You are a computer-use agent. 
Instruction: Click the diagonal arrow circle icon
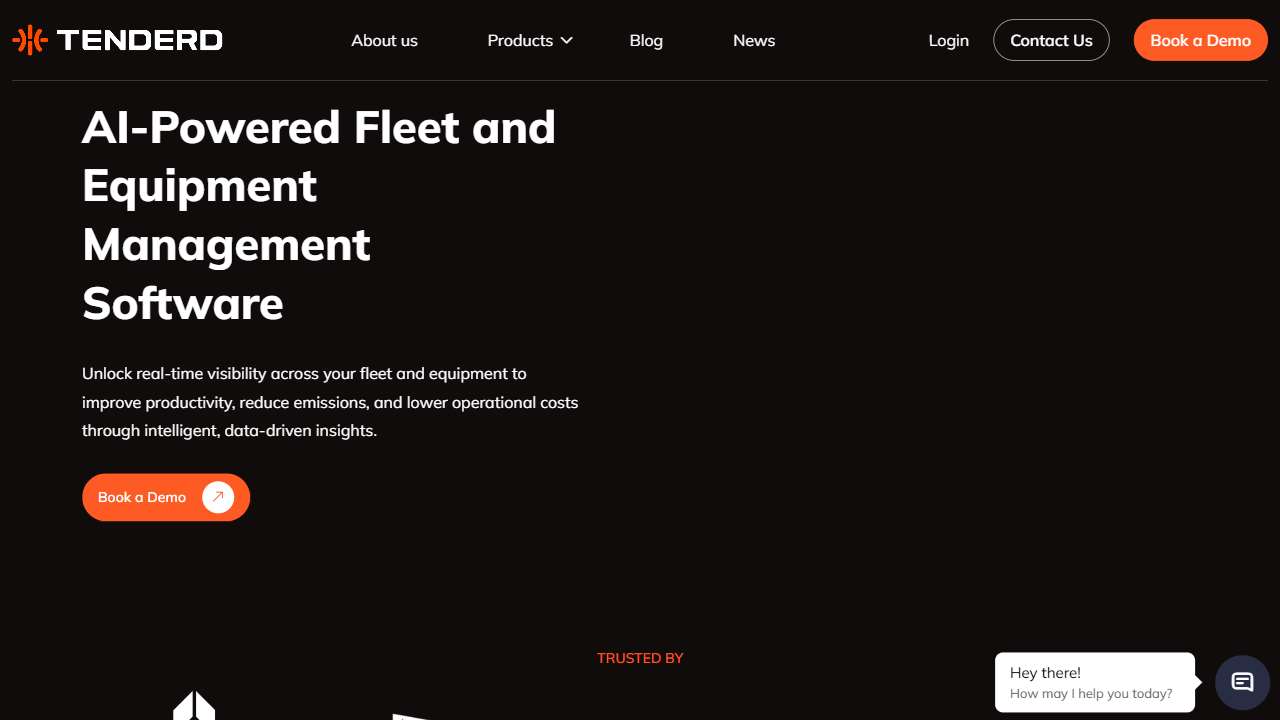pos(218,497)
